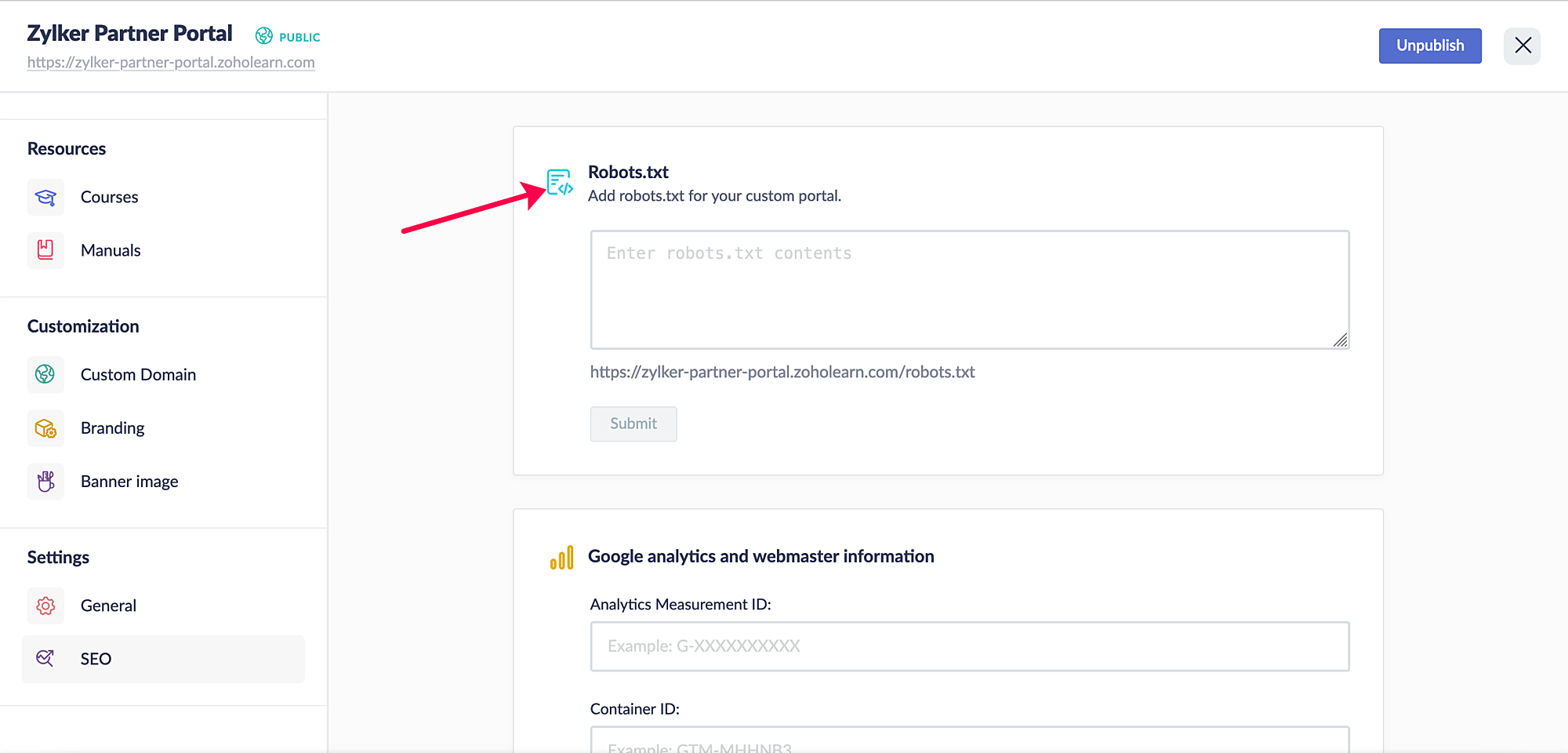Click the Custom Domain globe icon

45,374
